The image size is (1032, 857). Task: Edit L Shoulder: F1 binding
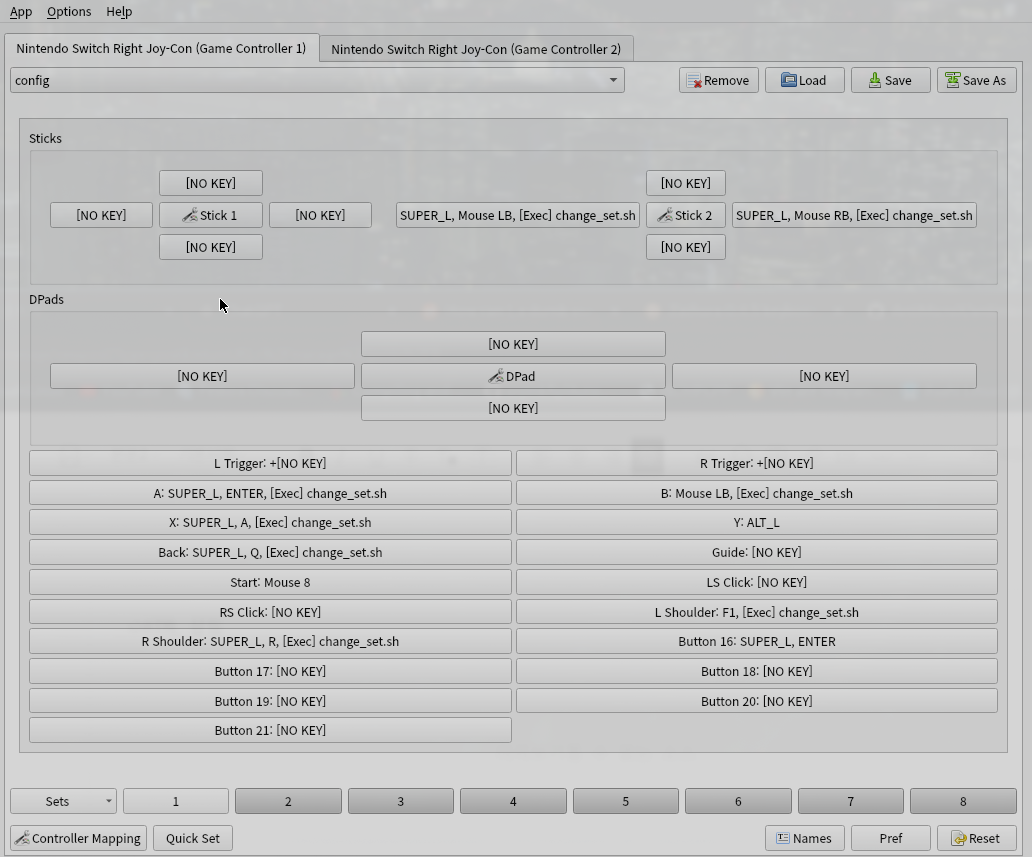757,612
